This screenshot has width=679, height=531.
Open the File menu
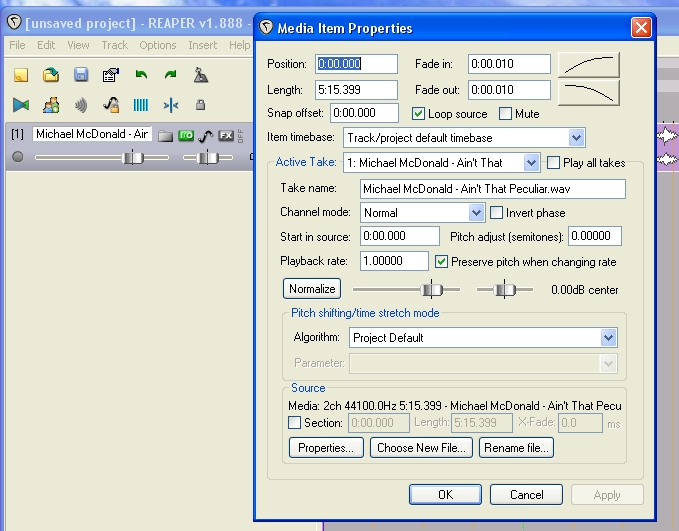click(x=17, y=45)
